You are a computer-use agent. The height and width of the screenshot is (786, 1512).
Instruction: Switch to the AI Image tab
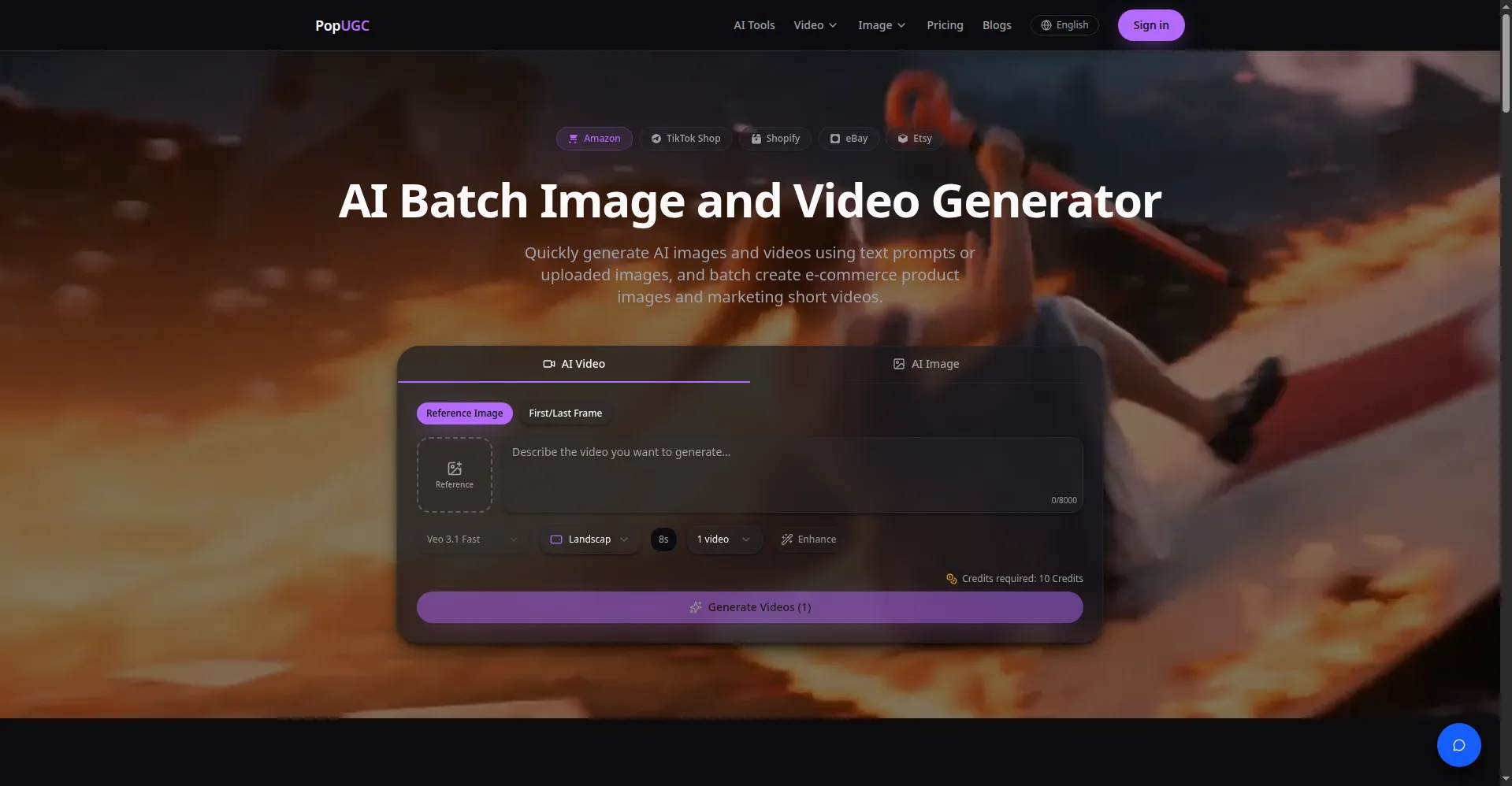tap(926, 364)
